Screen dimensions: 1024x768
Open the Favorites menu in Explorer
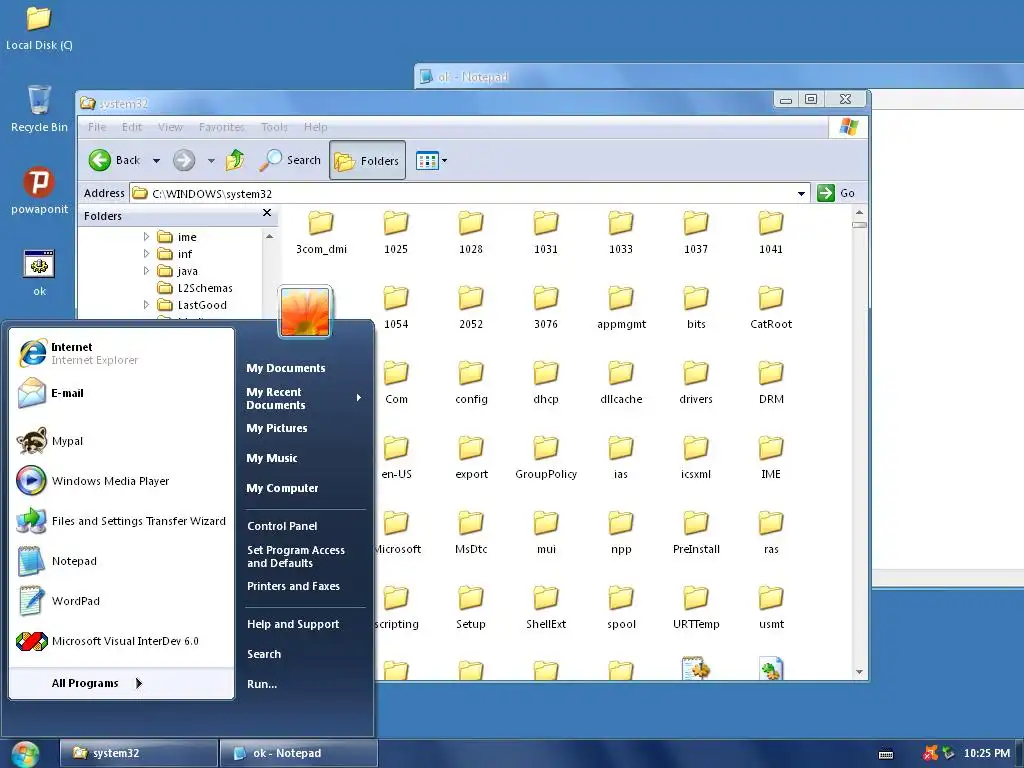[221, 127]
